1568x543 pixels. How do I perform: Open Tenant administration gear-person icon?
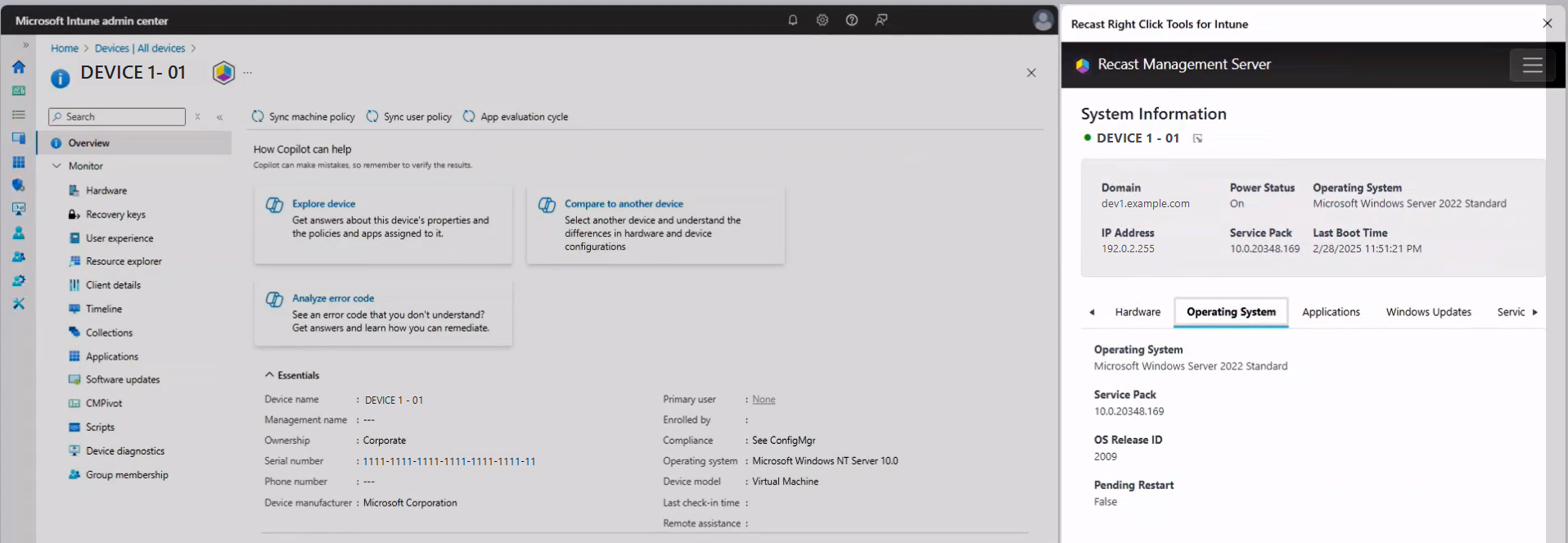pyautogui.click(x=18, y=281)
